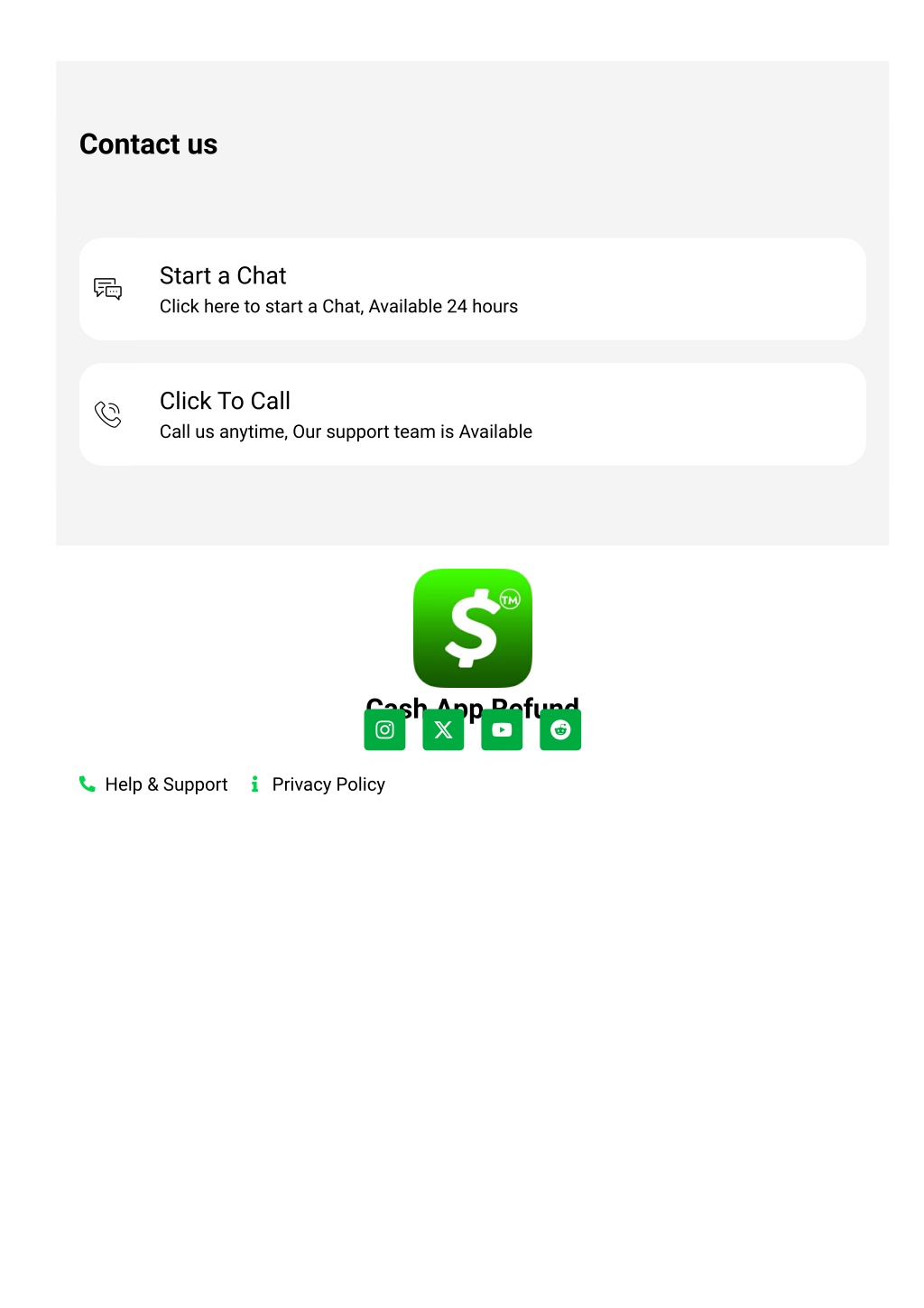
Task: Click the chat bubbles icon
Action: [x=108, y=289]
